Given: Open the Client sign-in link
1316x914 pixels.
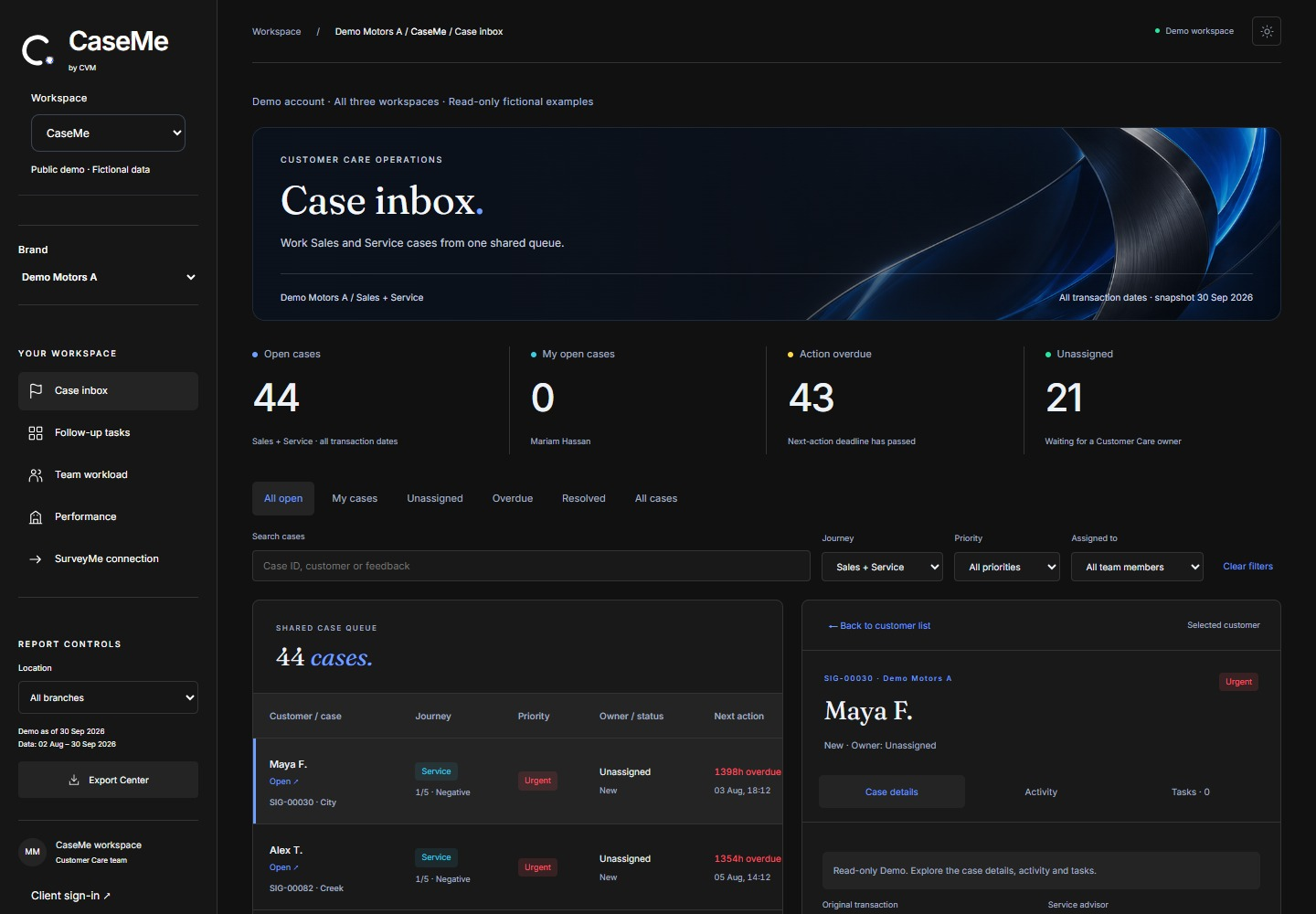Looking at the screenshot, I should pos(70,896).
